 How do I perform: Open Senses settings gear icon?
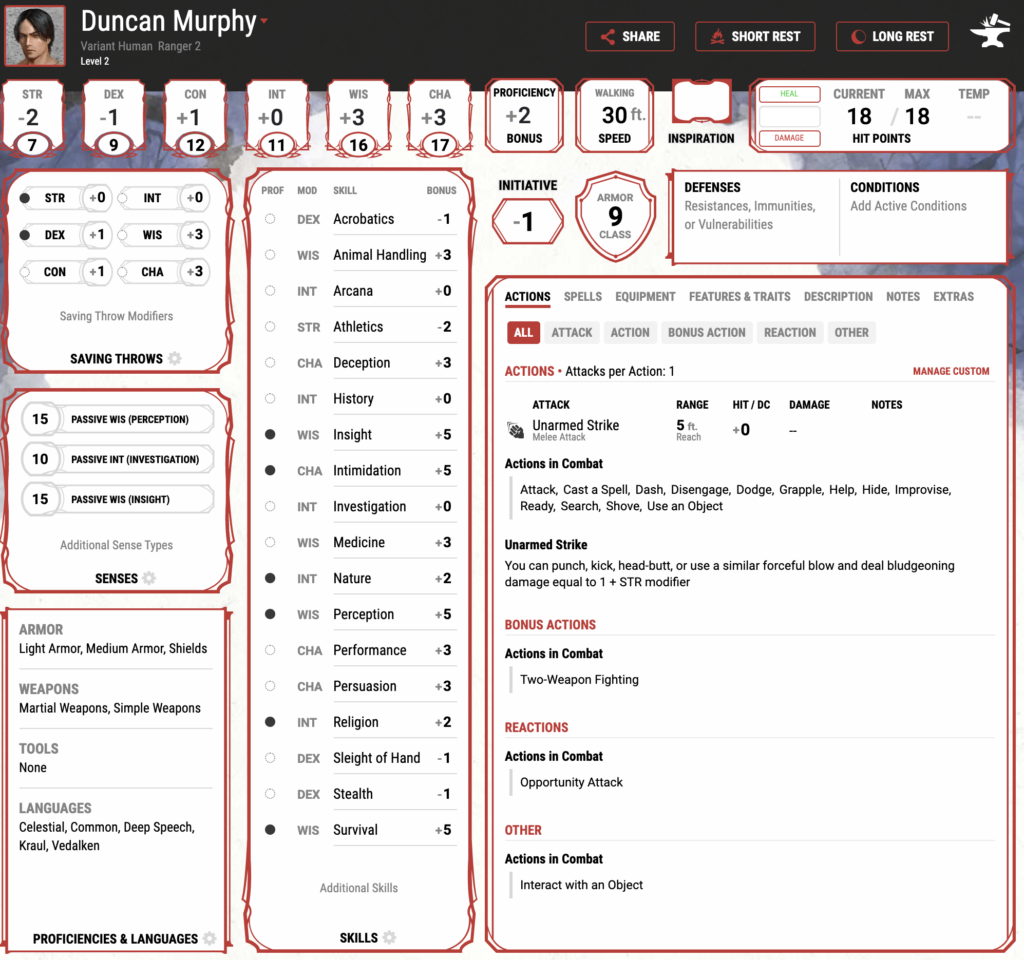pos(149,578)
